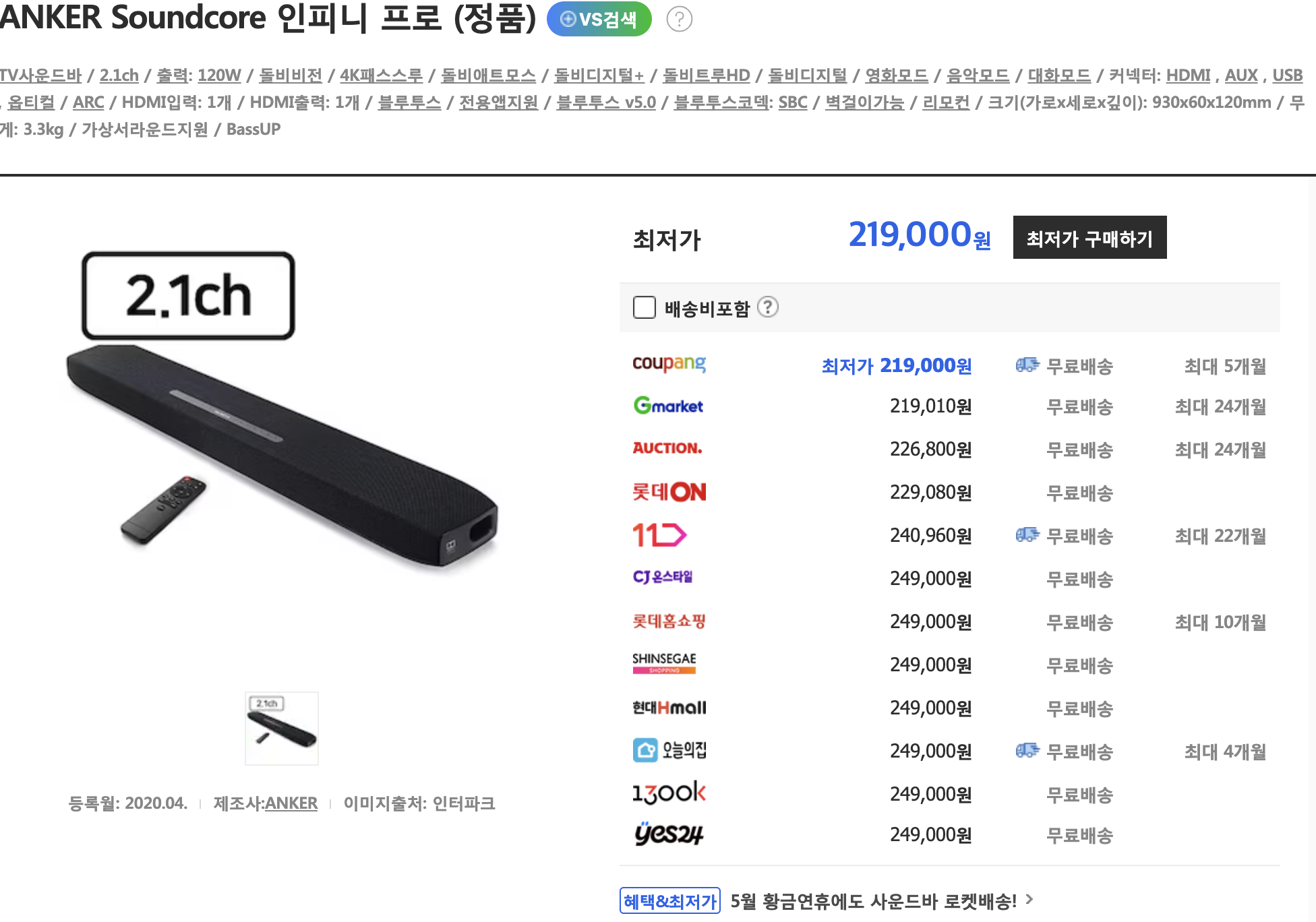Open the 배송비포함 help question icon
The height and width of the screenshot is (922, 1316).
point(767,307)
